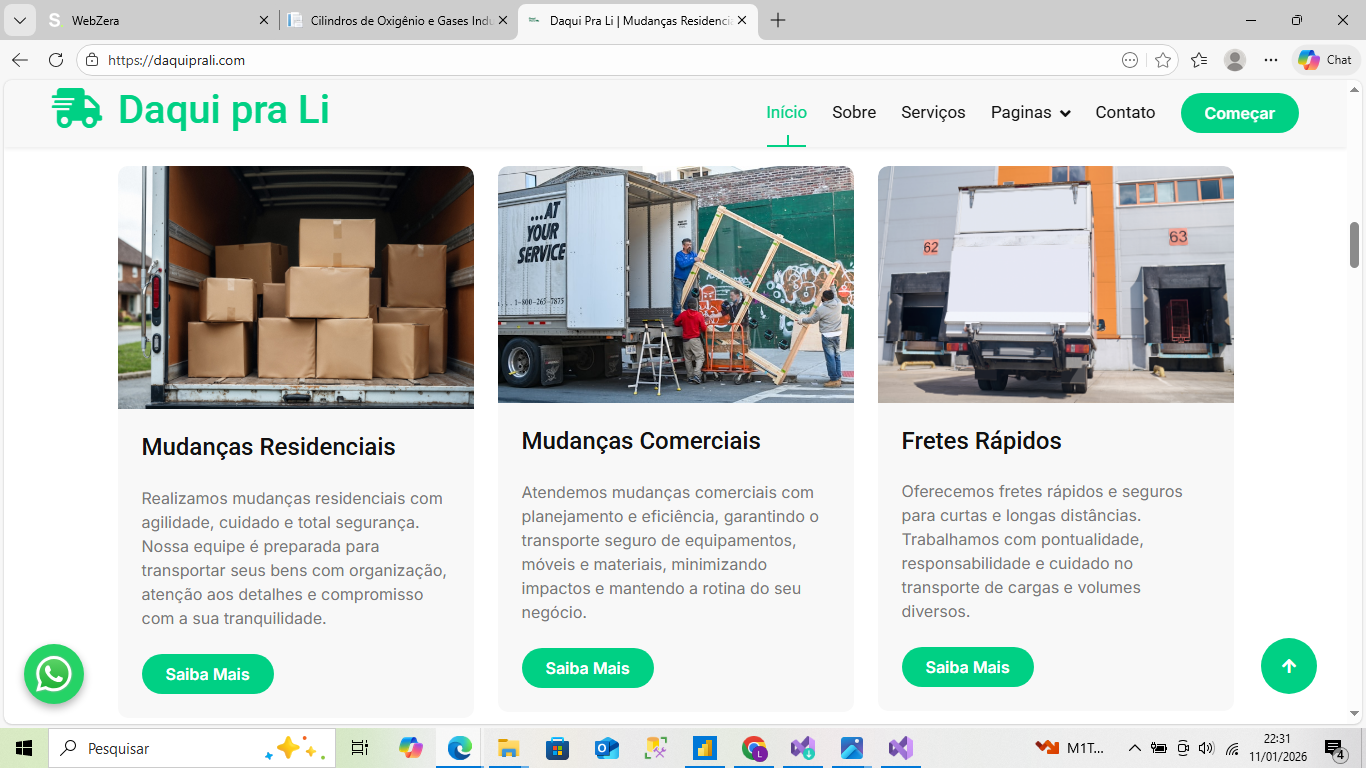Add the page to favorites via star icon

click(x=1163, y=60)
